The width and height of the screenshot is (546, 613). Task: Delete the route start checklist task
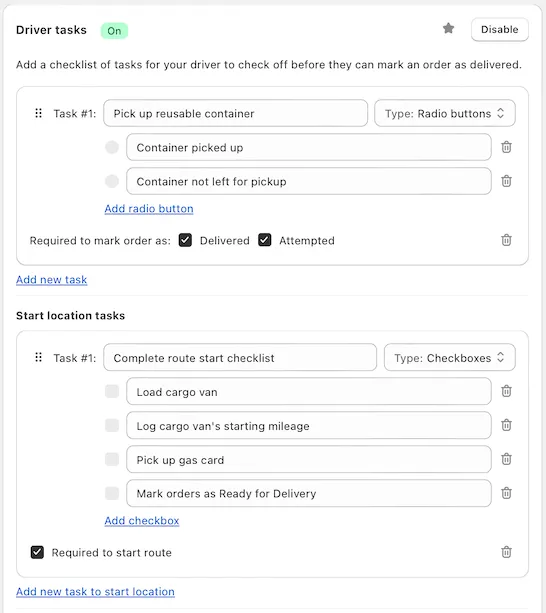coord(506,552)
